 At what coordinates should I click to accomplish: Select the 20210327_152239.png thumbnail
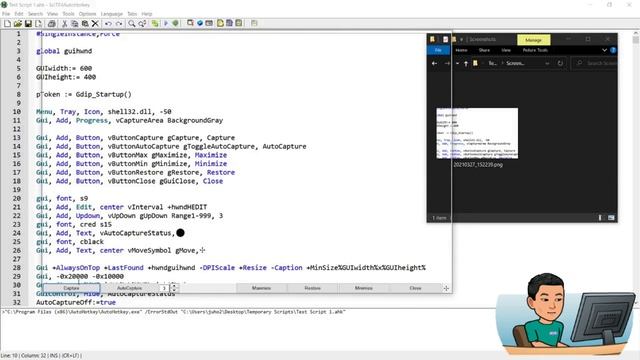(477, 133)
